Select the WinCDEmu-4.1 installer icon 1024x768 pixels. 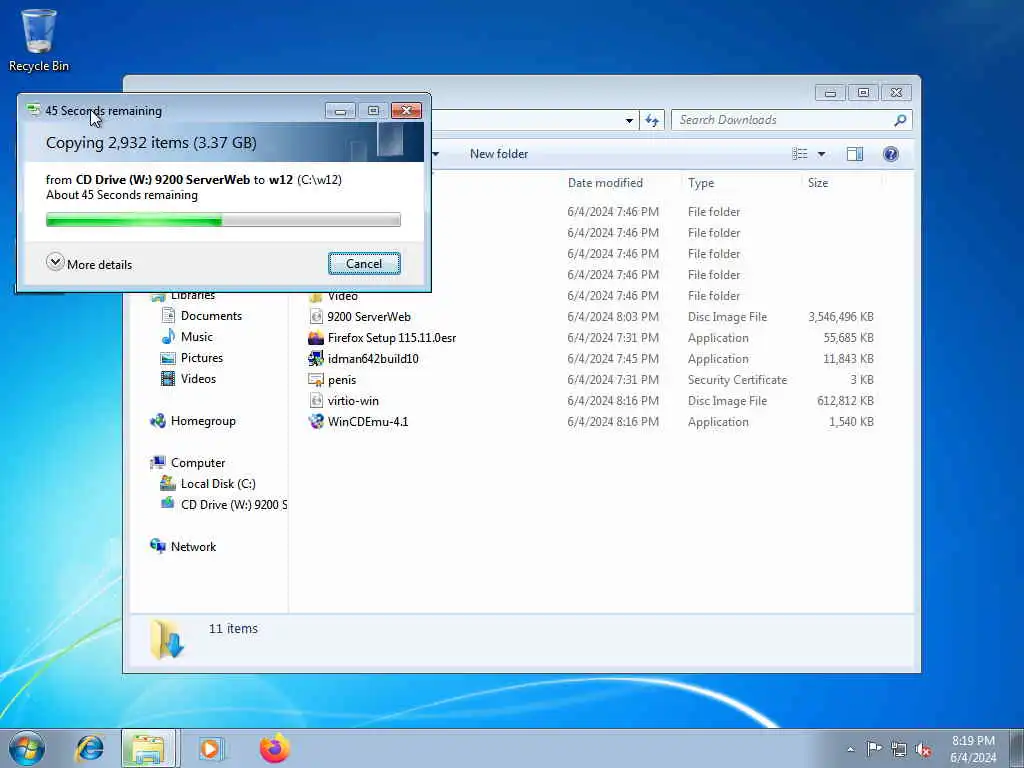316,421
